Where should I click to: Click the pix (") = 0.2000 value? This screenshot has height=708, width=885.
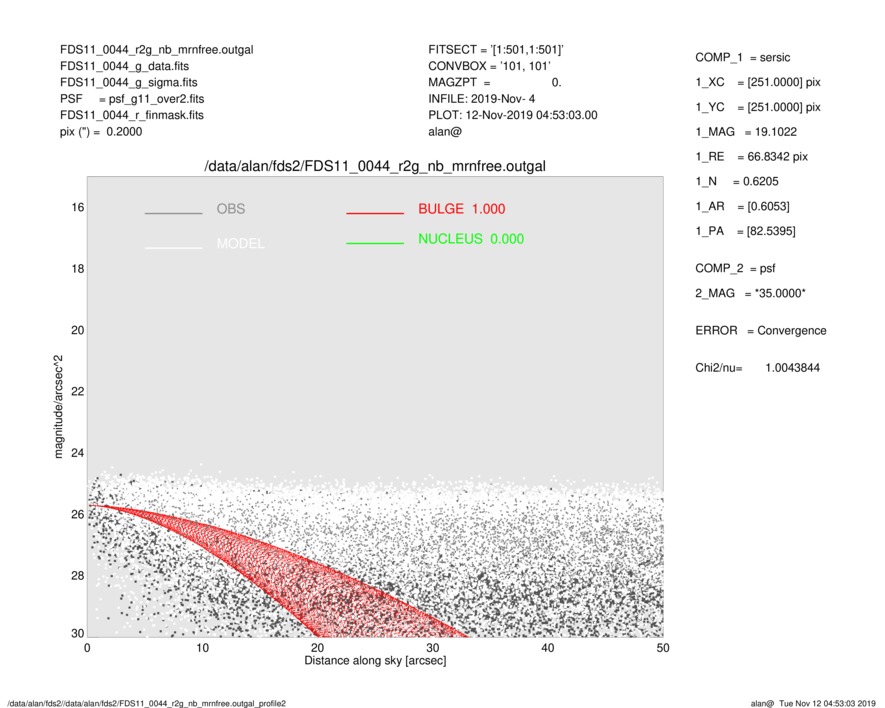coord(101,132)
